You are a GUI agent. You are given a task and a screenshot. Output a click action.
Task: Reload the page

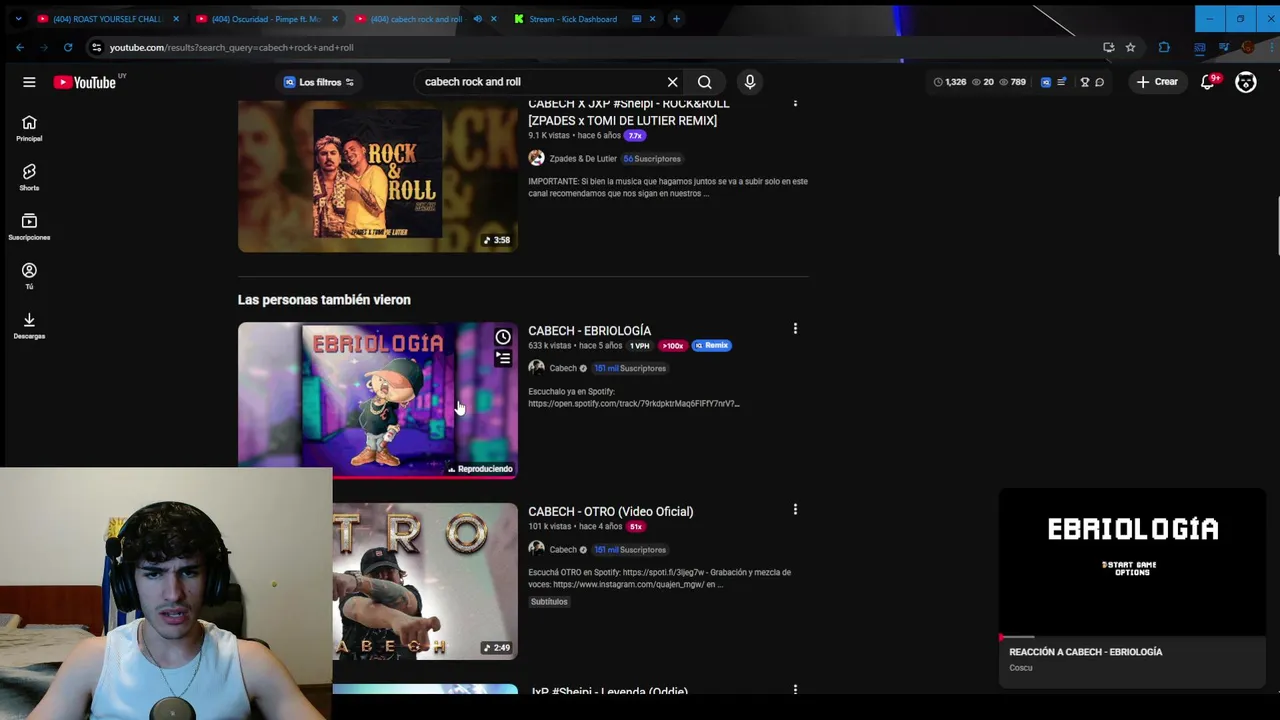pyautogui.click(x=68, y=47)
